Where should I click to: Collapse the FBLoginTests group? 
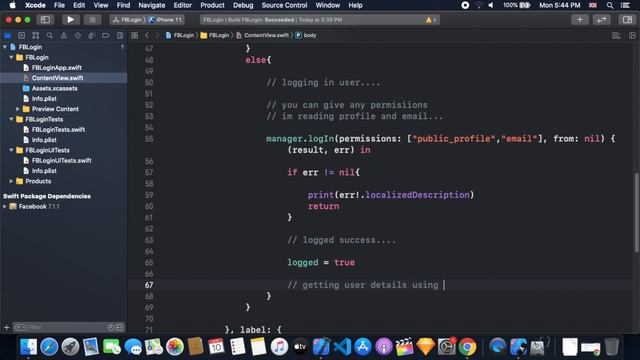point(11,119)
